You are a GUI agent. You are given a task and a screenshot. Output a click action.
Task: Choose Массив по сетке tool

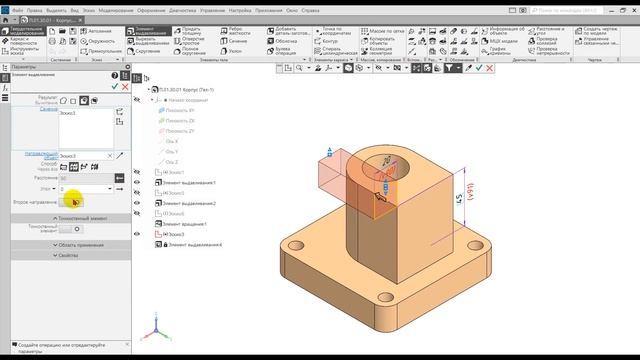[383, 31]
